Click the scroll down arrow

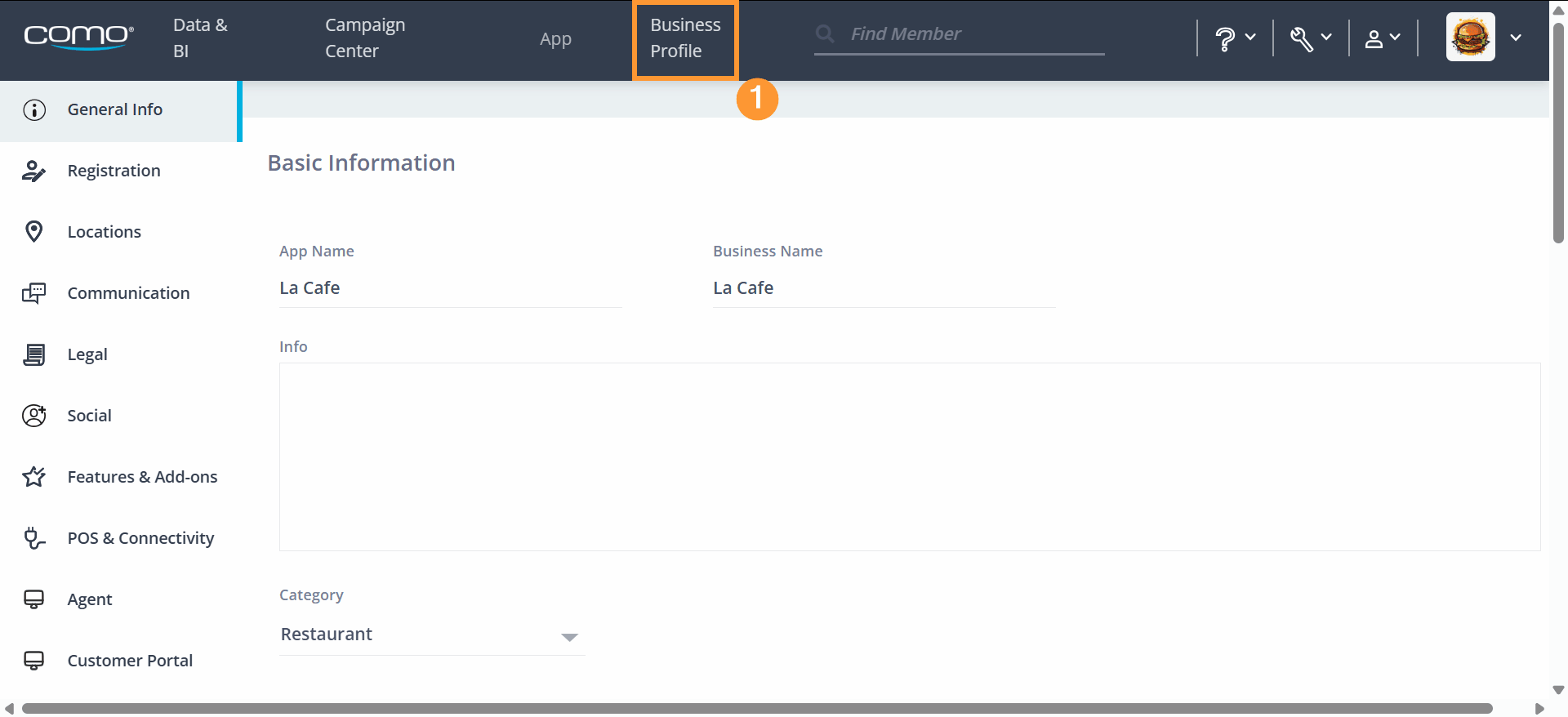tap(1558, 690)
